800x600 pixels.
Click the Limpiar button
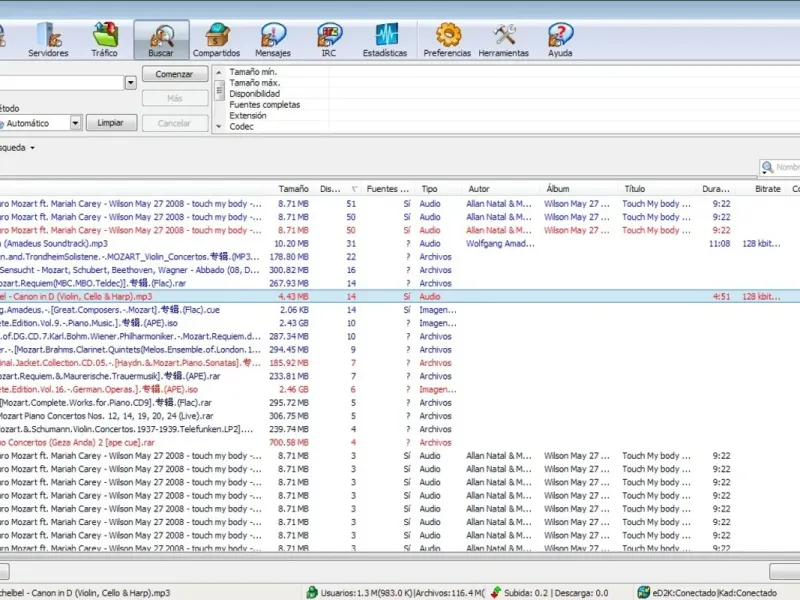111,123
